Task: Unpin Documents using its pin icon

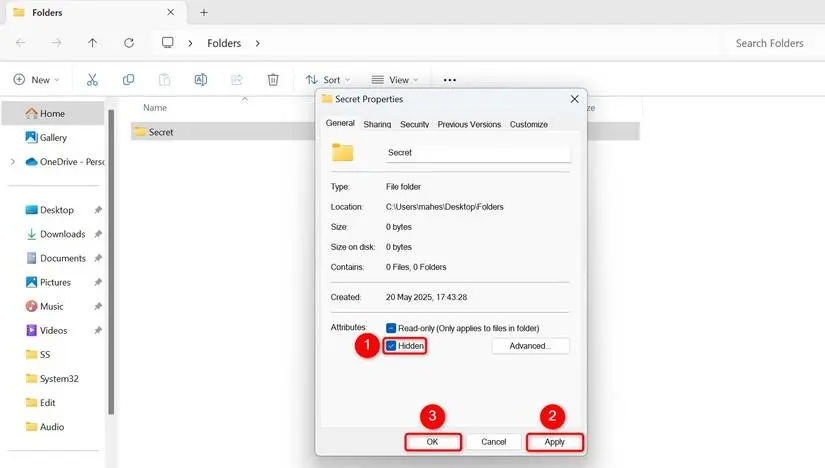Action: 98,258
